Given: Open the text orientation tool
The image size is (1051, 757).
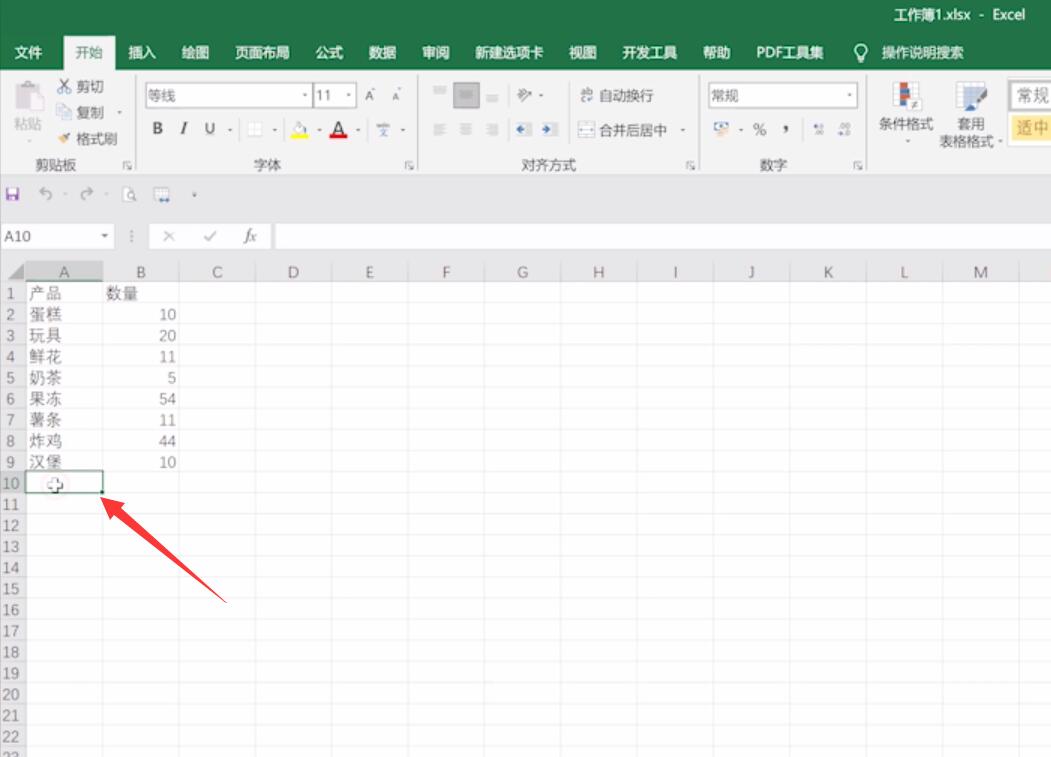Looking at the screenshot, I should (x=524, y=95).
